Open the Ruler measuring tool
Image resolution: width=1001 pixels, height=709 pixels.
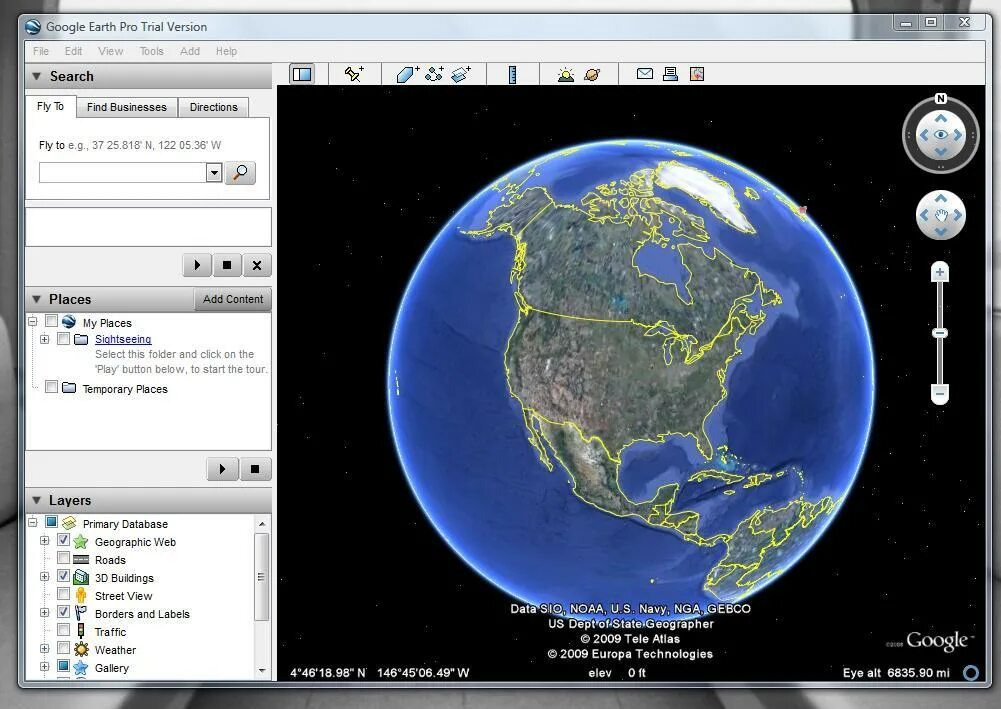click(x=512, y=75)
